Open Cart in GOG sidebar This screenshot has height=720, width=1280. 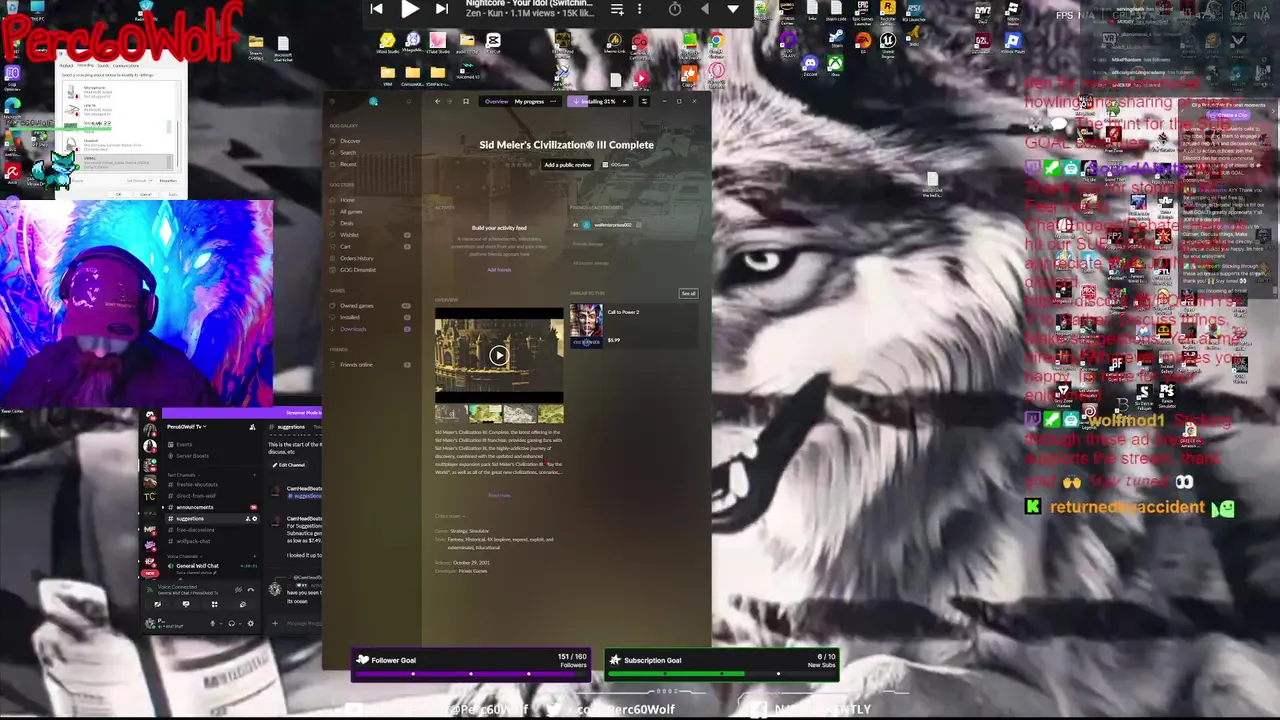point(345,247)
